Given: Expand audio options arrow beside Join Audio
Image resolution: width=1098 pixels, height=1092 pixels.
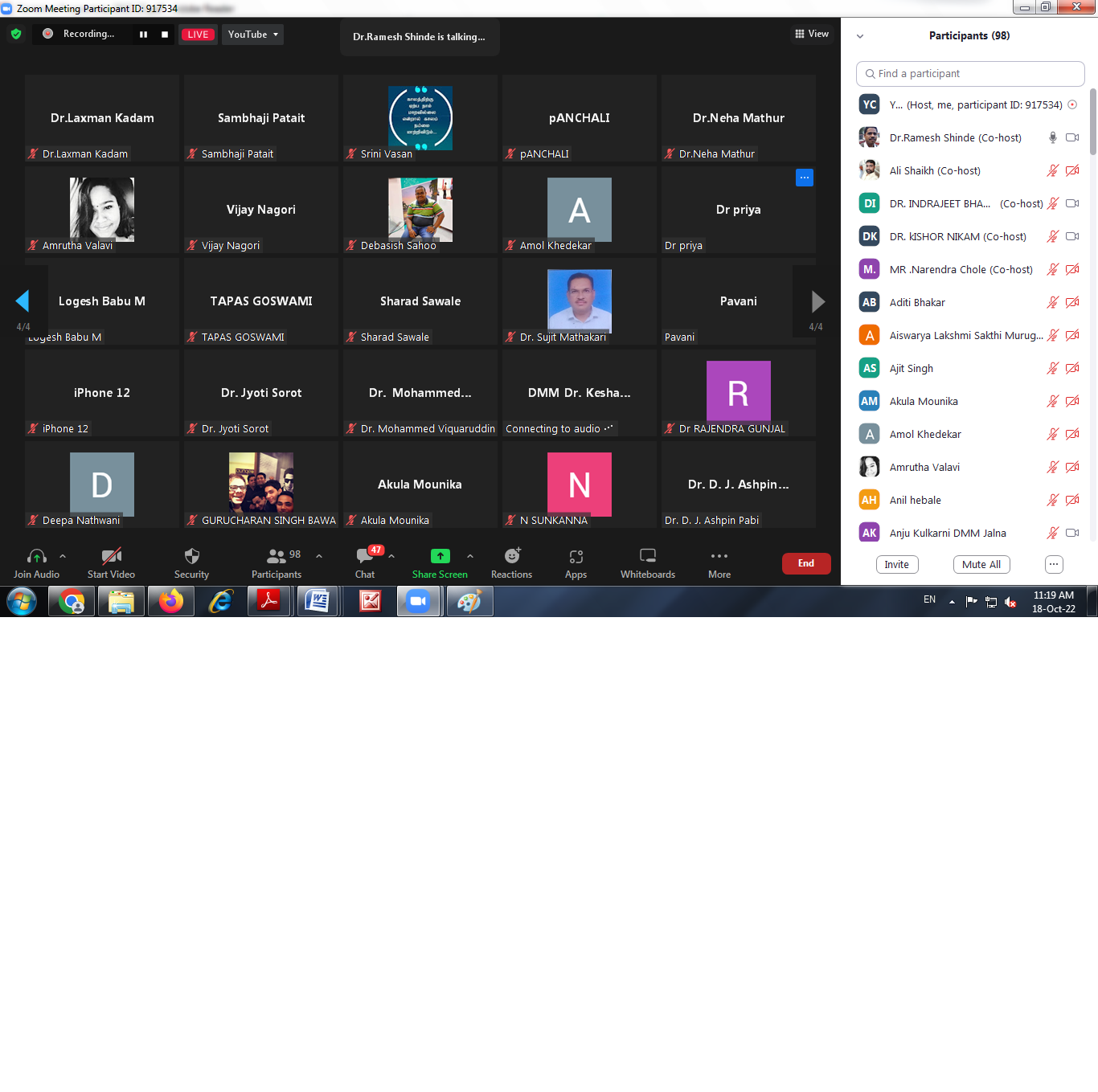Looking at the screenshot, I should tap(63, 556).
